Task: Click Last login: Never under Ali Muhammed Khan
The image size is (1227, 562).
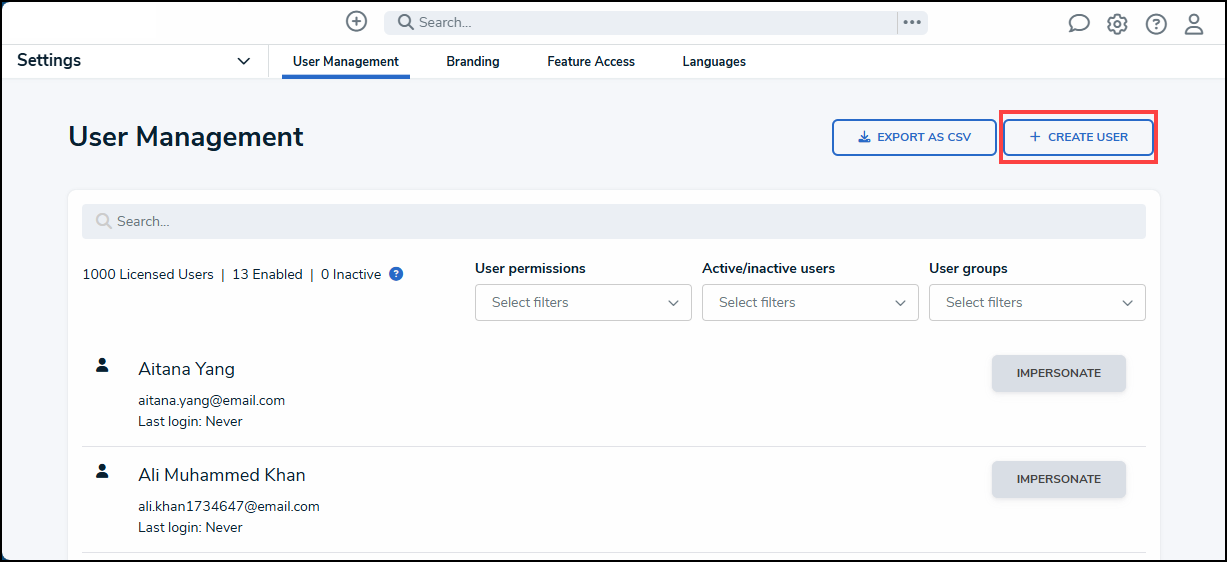Action: pos(190,527)
